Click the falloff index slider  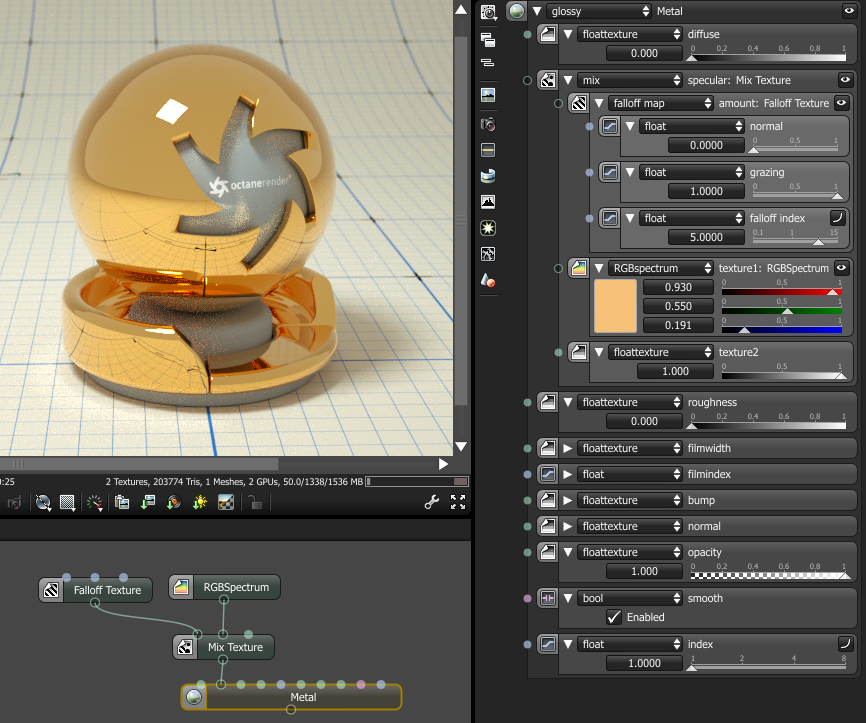pyautogui.click(x=795, y=241)
